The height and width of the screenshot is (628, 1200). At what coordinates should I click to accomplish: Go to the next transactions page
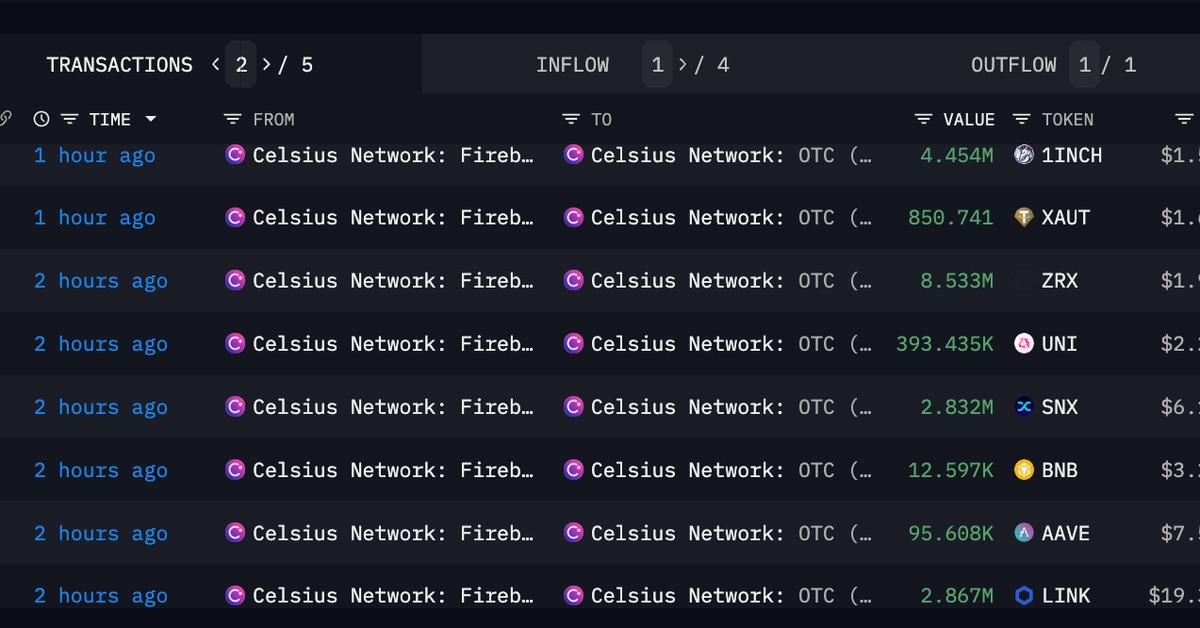pos(266,65)
